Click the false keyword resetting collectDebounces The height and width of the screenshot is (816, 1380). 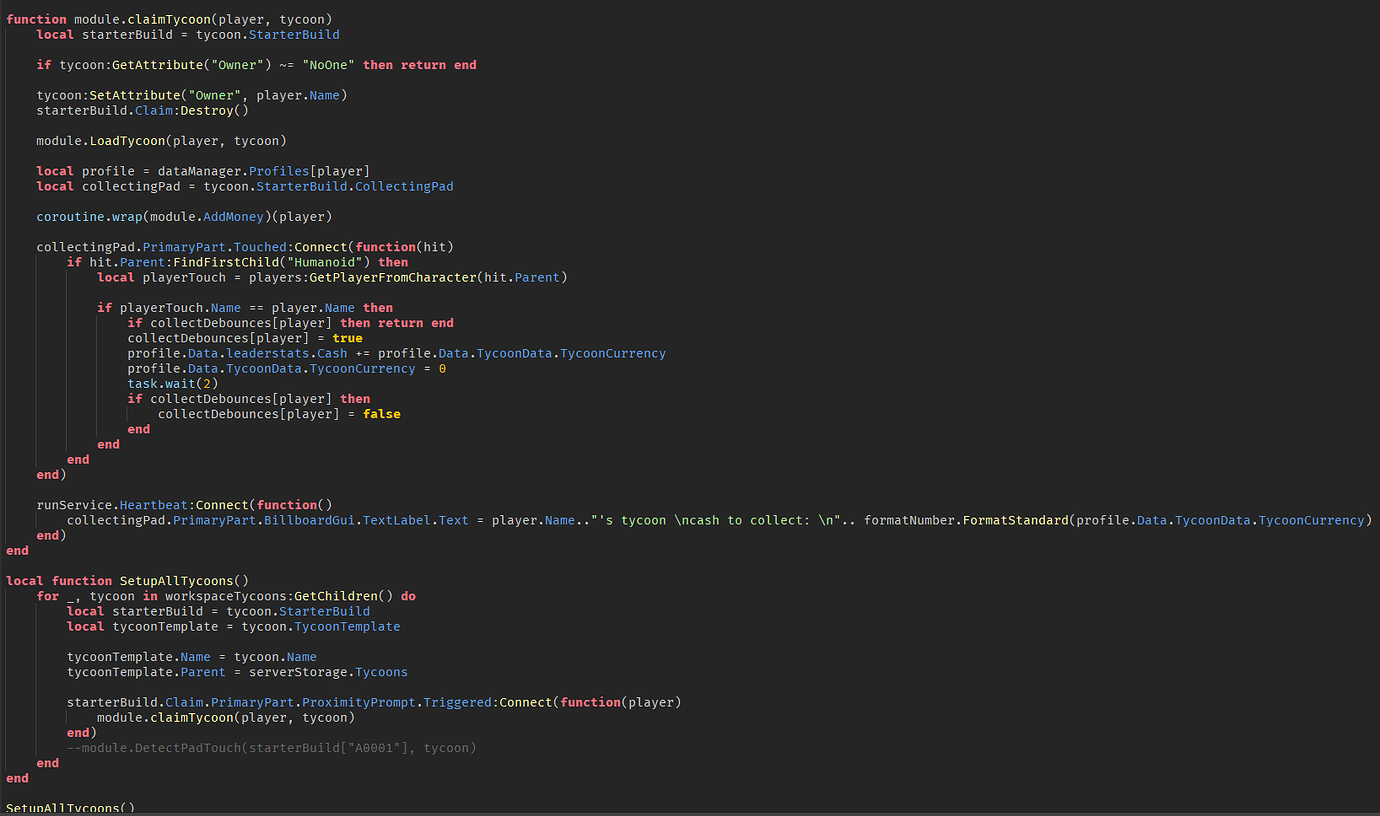pos(381,413)
